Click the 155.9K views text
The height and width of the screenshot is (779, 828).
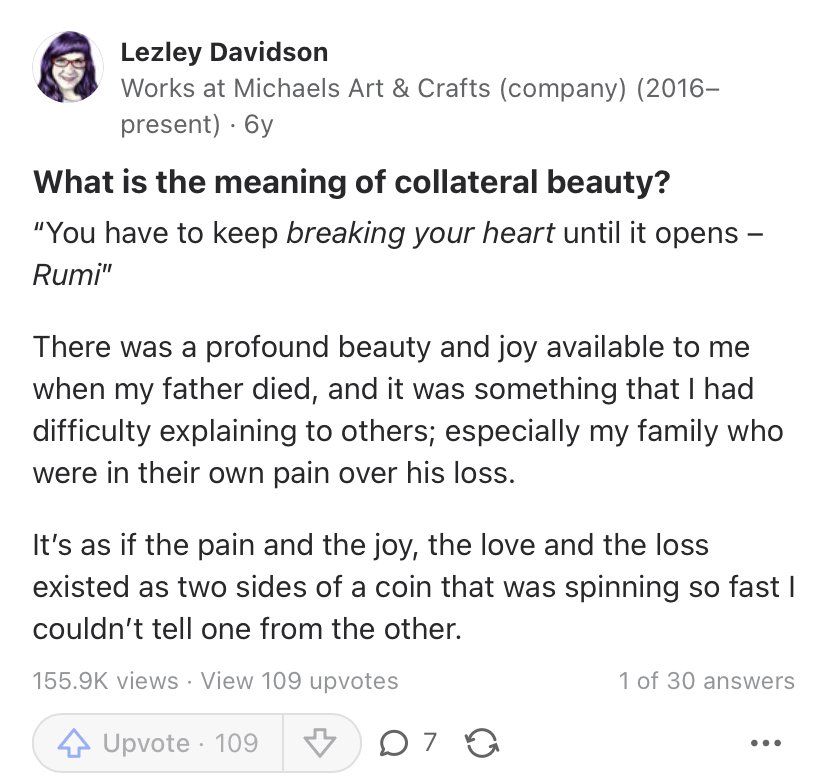click(106, 681)
